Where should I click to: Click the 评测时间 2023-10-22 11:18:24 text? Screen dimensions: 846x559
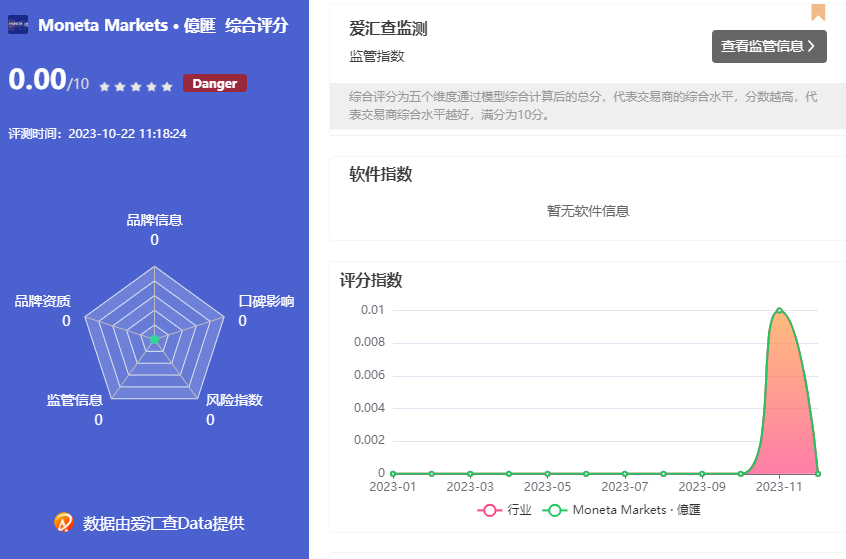tap(98, 134)
